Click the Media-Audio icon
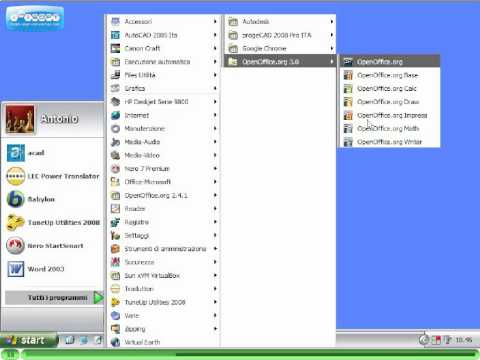 tap(115, 142)
